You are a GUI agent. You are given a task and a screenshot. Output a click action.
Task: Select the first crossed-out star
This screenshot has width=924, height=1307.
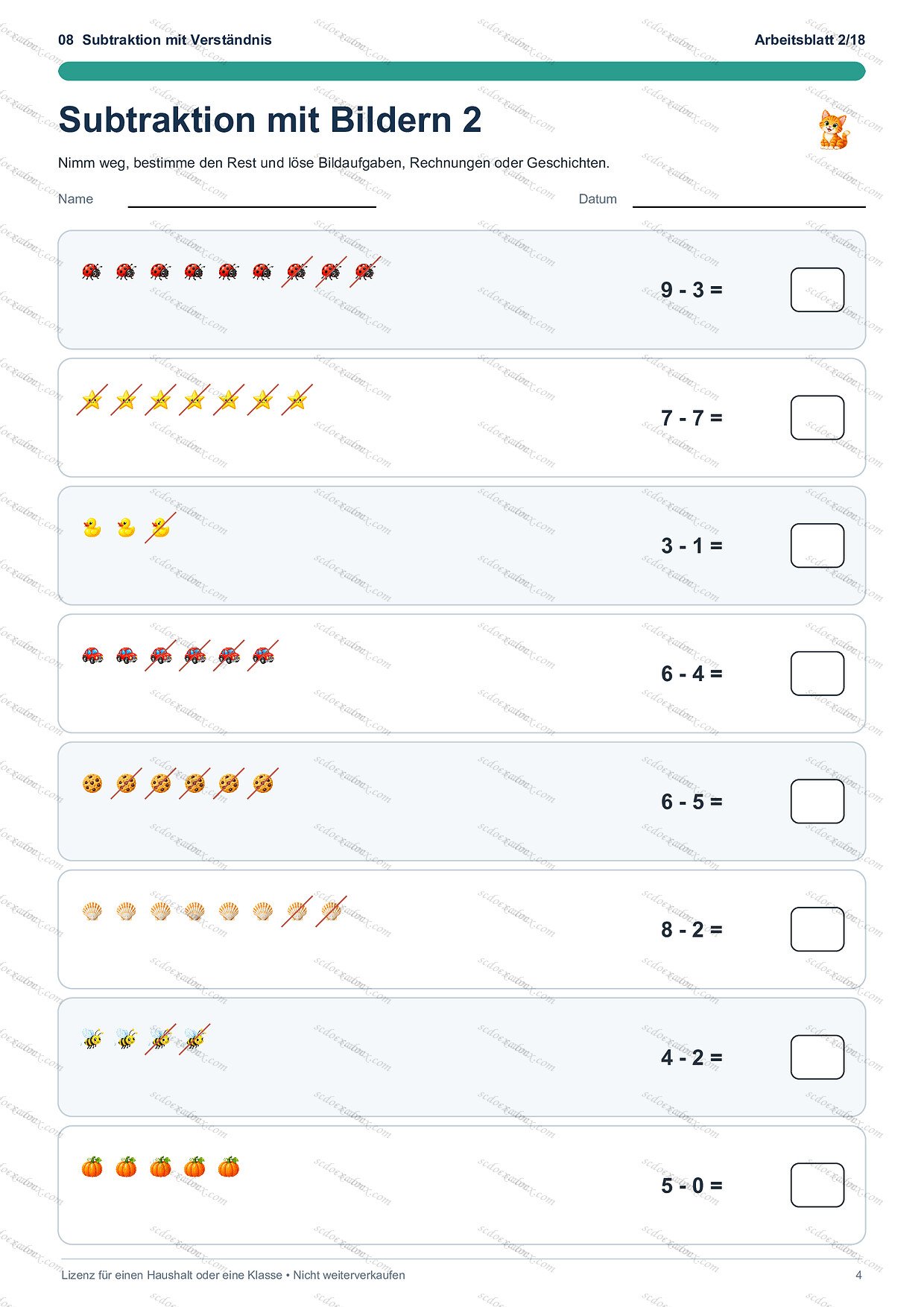tap(92, 400)
